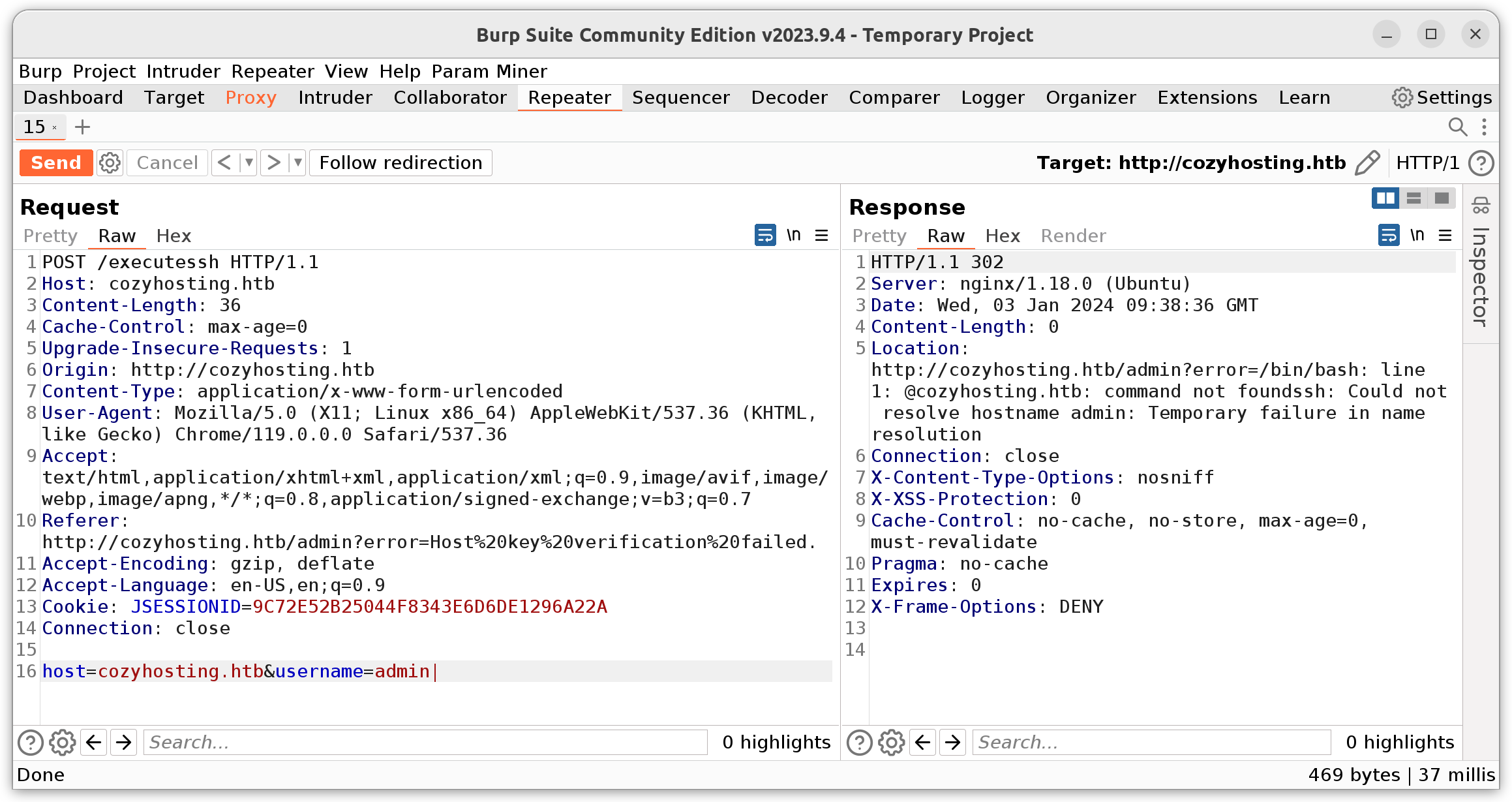Open the Param Miner menu

pos(489,71)
